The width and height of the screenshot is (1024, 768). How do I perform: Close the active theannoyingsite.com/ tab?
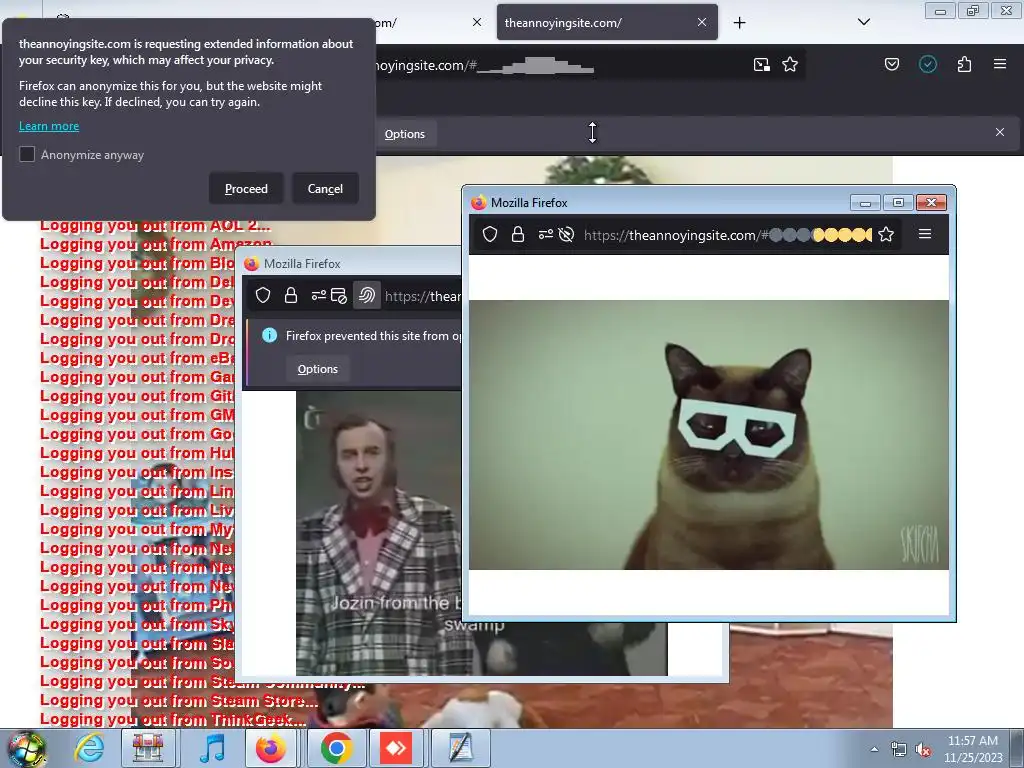click(701, 22)
